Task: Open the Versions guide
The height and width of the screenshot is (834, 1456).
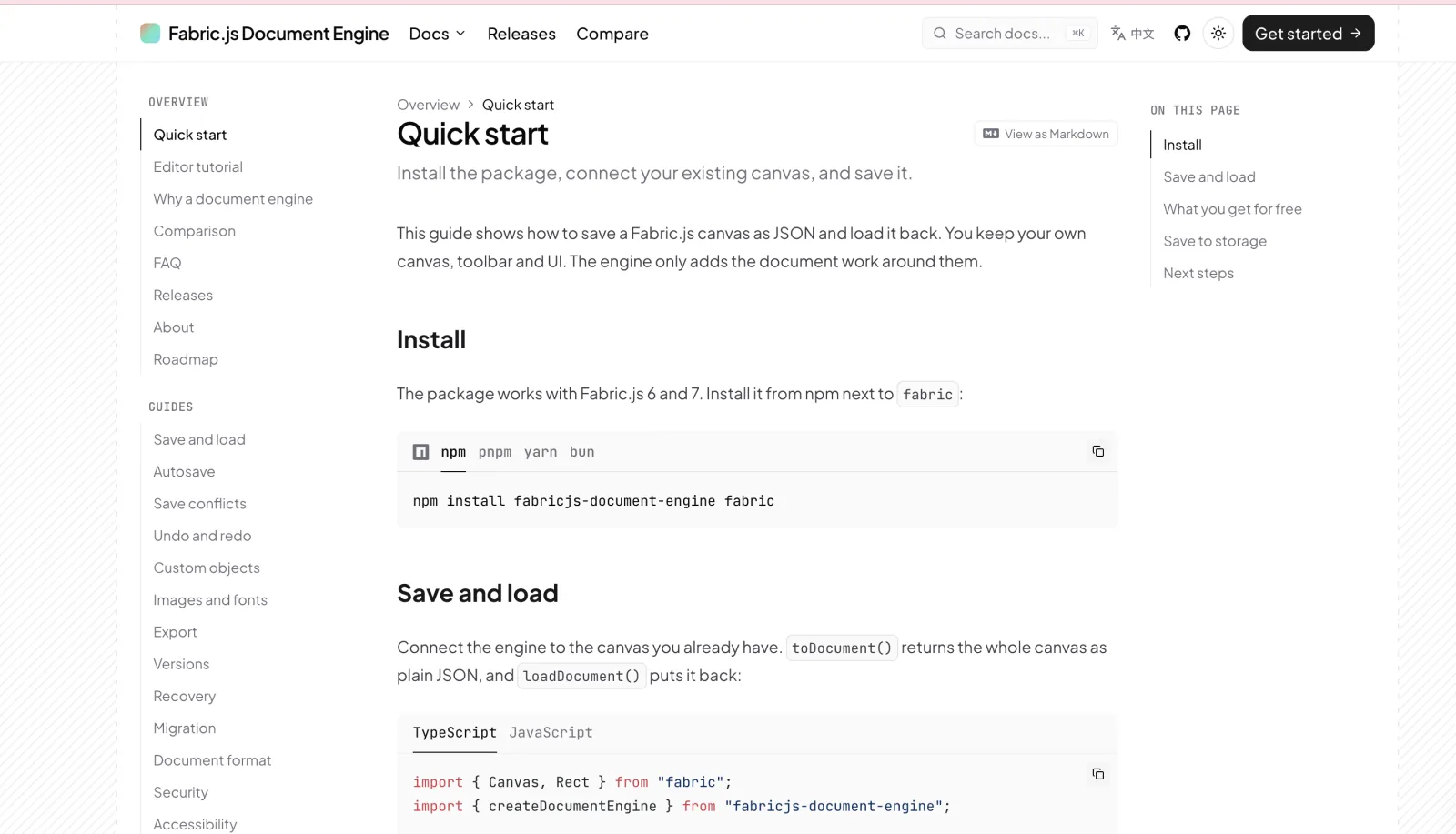Action: [181, 664]
